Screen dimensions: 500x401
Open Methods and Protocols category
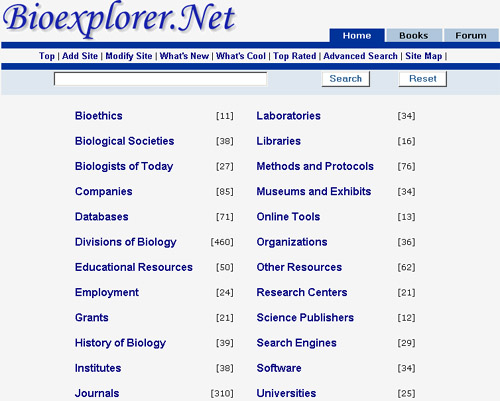coord(315,166)
